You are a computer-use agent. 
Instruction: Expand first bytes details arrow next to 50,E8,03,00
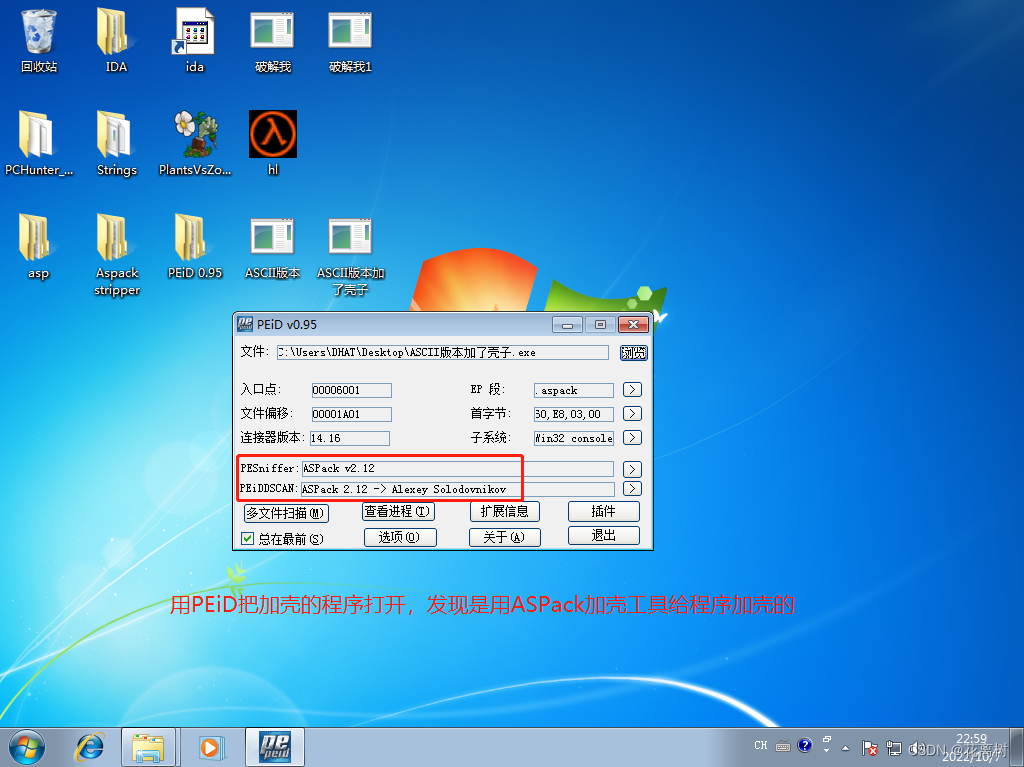632,414
